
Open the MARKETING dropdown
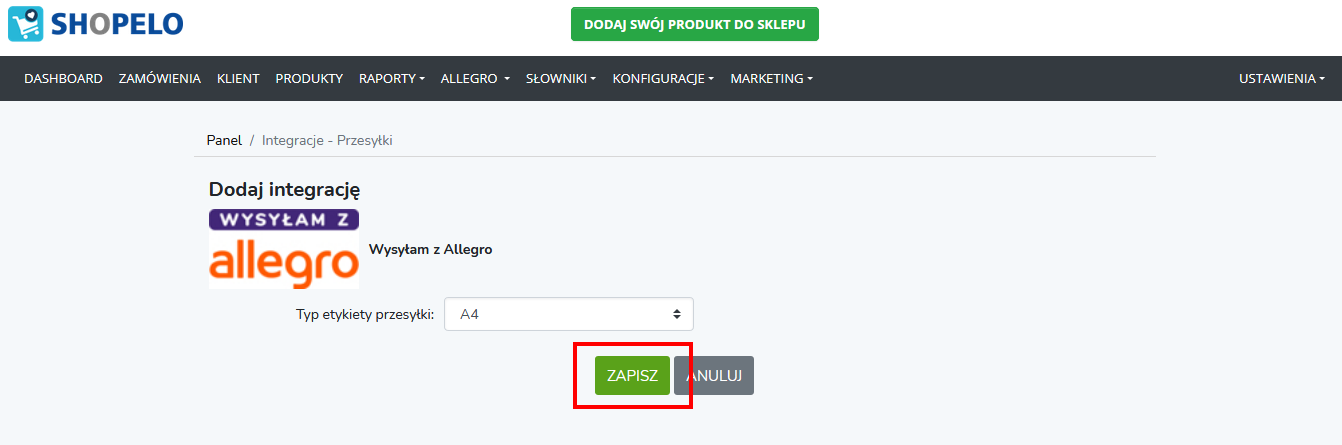tap(771, 78)
